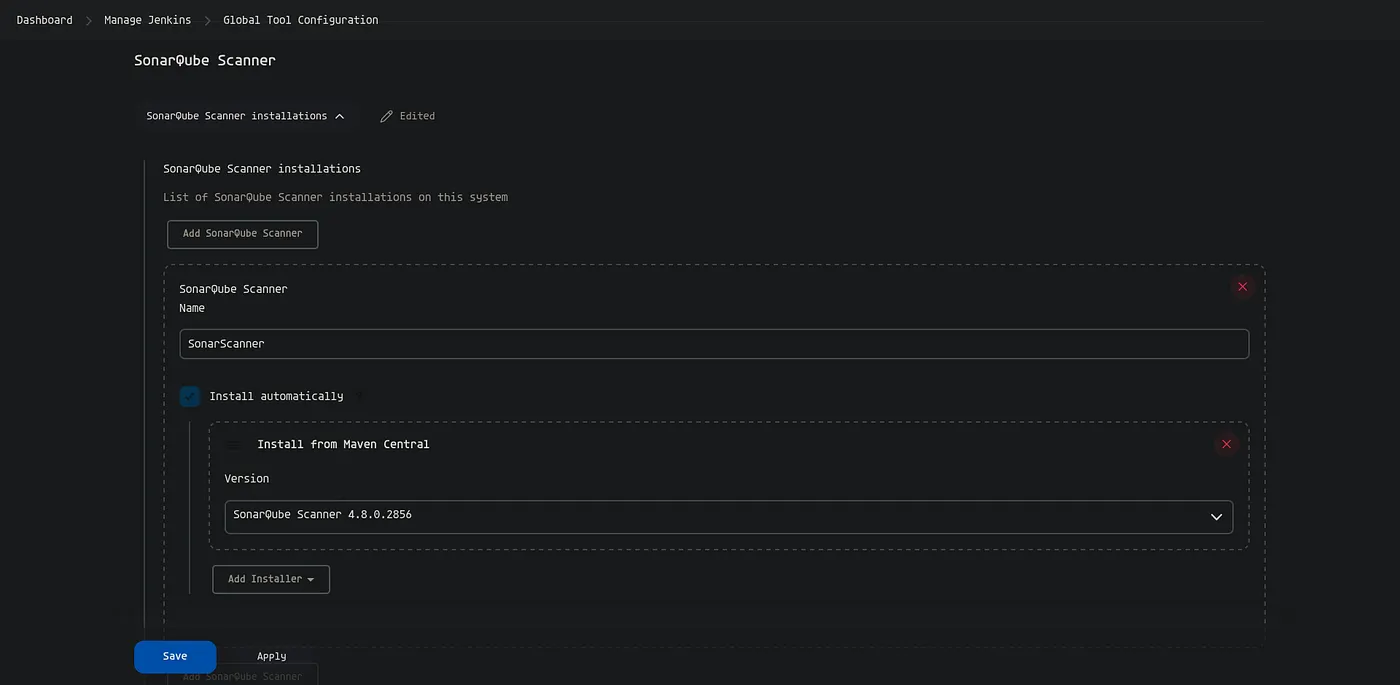Open the Add Installer dropdown
The height and width of the screenshot is (685, 1400).
pyautogui.click(x=271, y=579)
